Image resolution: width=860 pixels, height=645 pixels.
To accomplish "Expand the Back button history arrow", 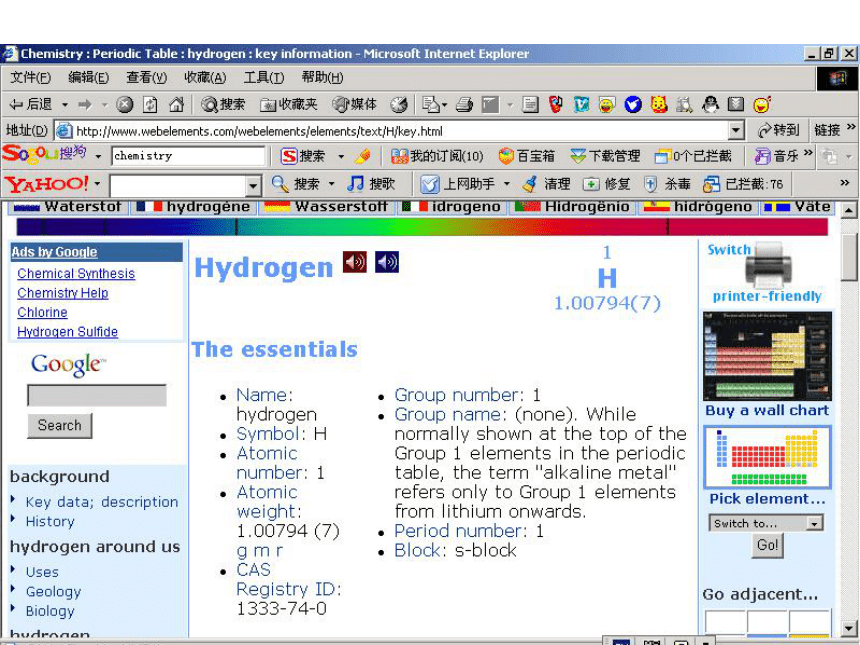I will point(65,104).
